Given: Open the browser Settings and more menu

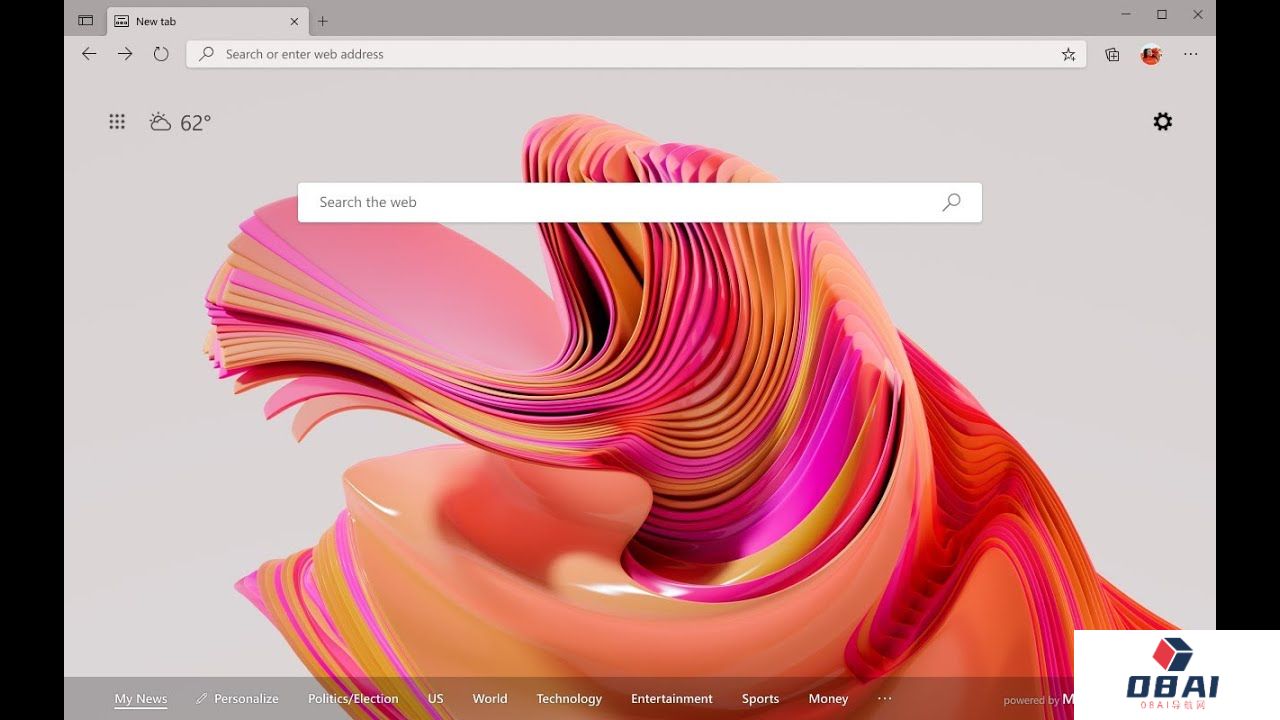Looking at the screenshot, I should coord(1190,54).
